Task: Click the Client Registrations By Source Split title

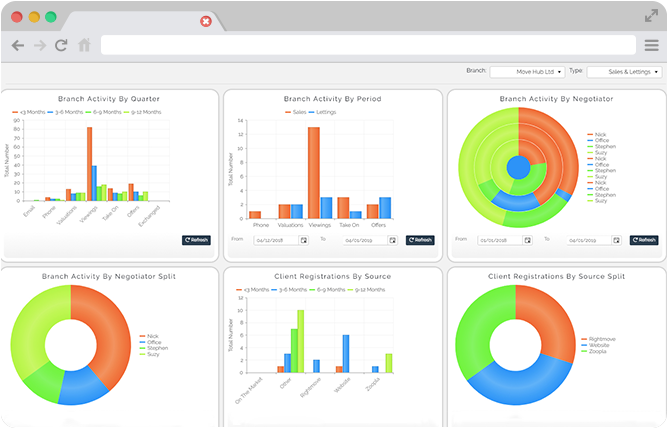Action: [x=556, y=276]
